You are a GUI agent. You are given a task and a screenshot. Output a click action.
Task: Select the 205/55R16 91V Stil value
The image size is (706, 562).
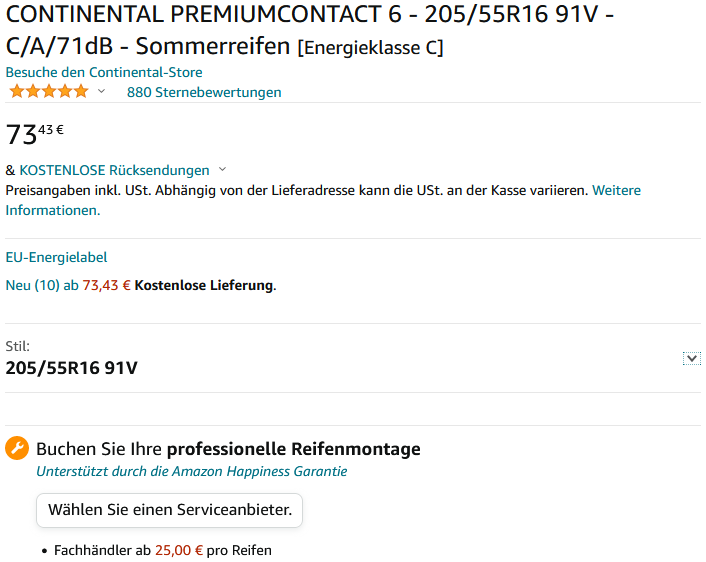72,368
